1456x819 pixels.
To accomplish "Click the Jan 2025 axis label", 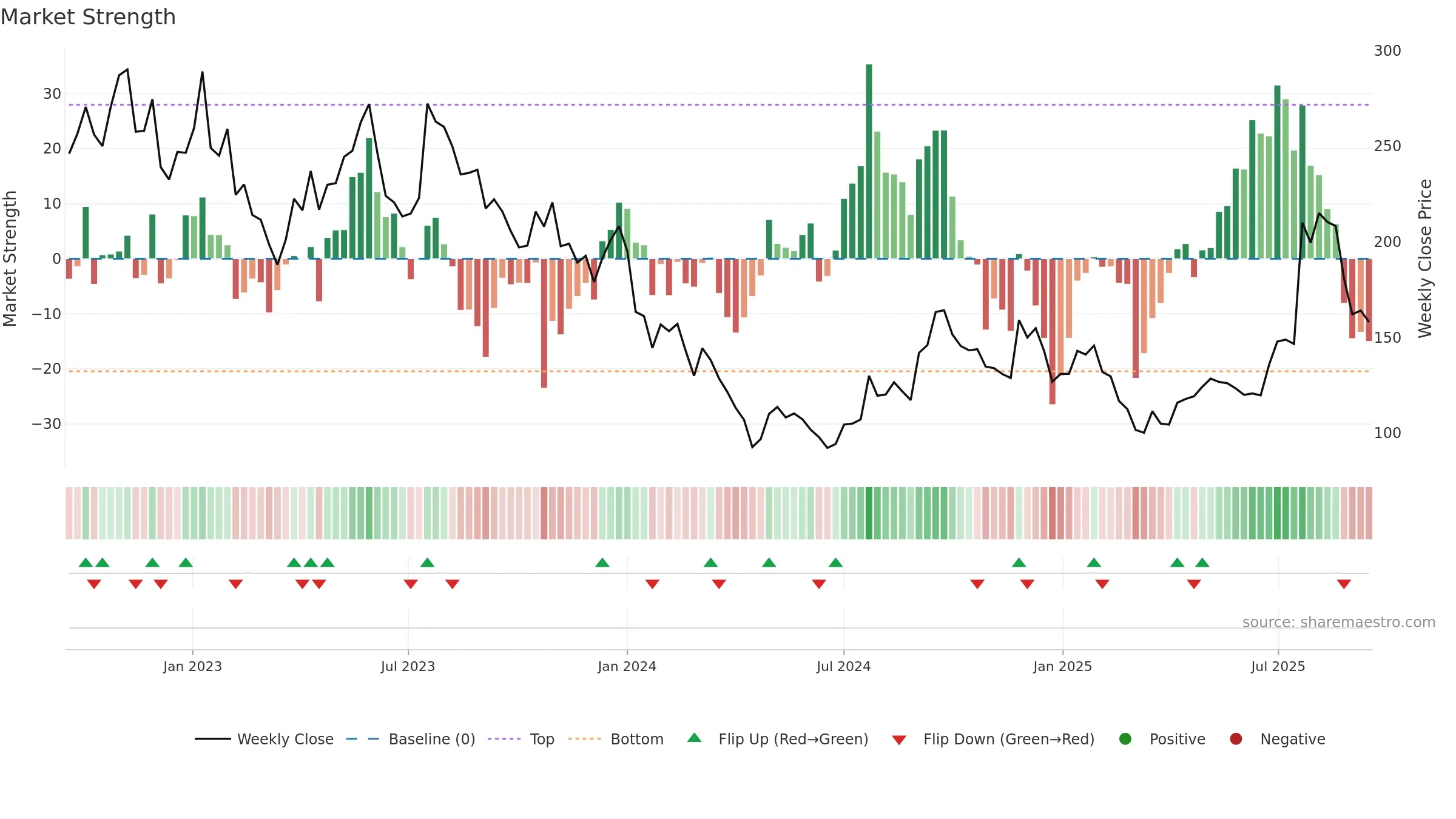I will tap(1062, 666).
